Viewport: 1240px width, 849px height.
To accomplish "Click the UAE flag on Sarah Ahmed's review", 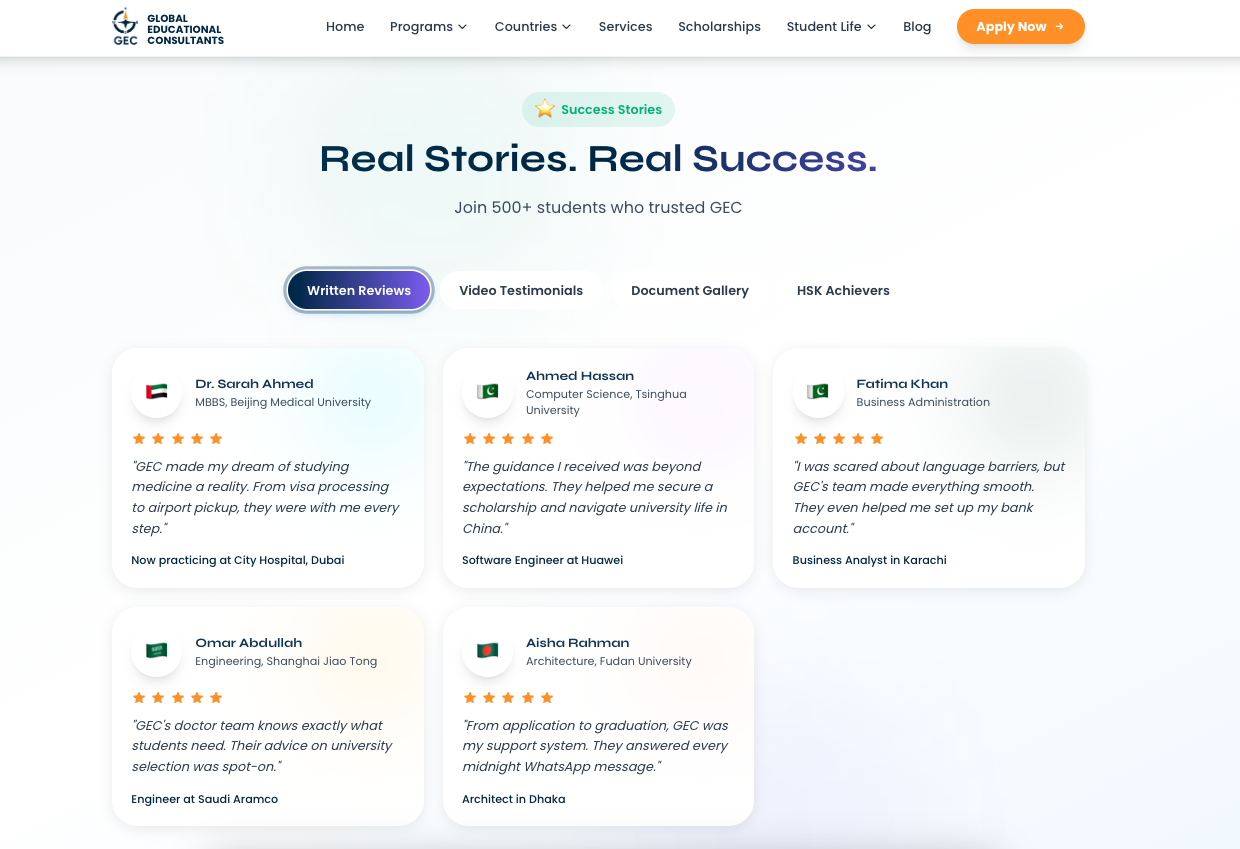I will 157,392.
